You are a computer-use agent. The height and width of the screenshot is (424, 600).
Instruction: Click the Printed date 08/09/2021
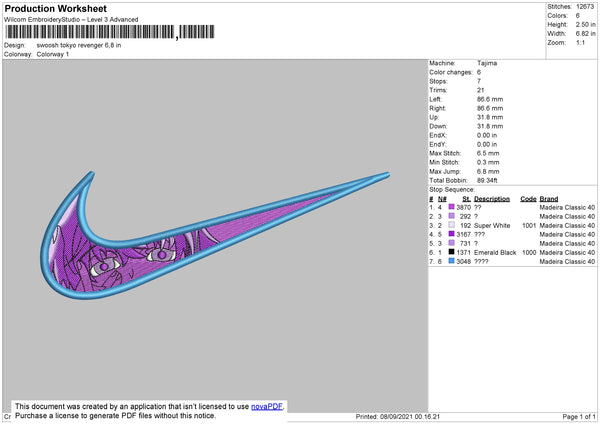(397, 416)
